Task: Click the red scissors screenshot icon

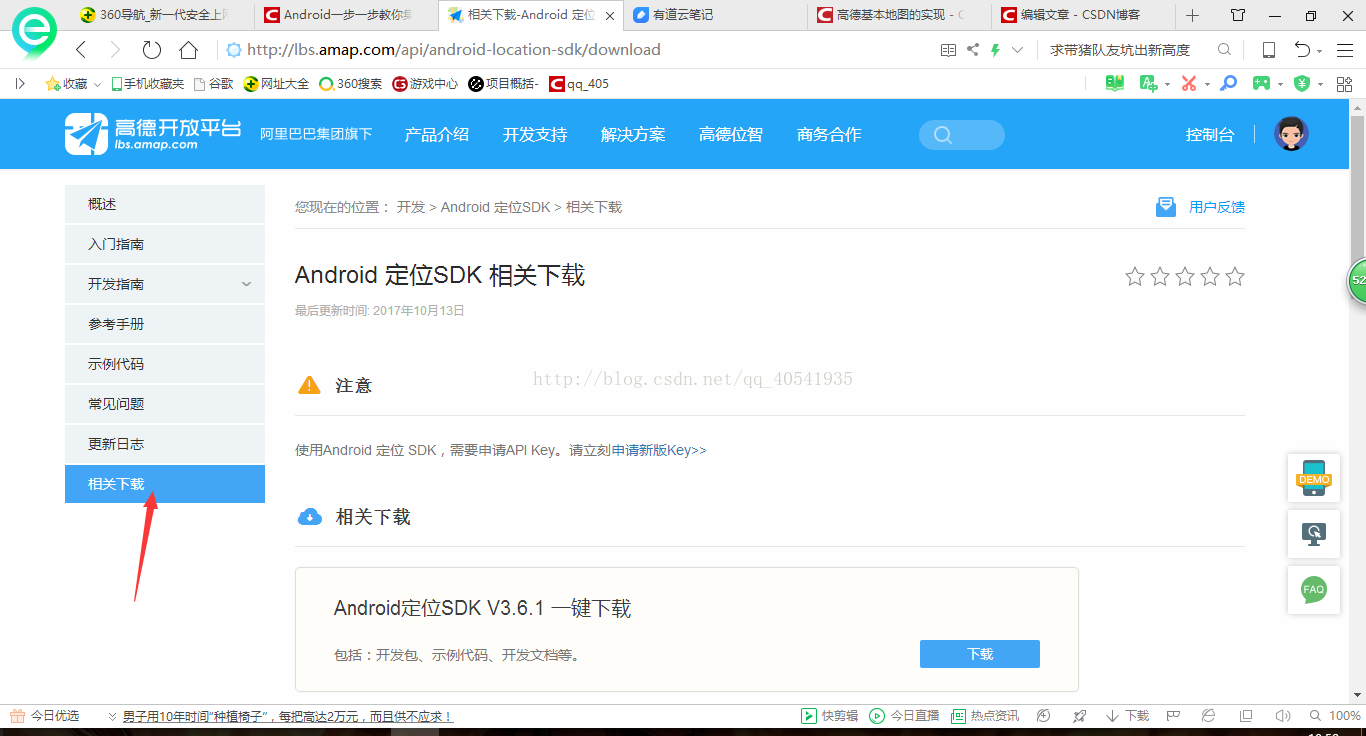Action: click(1189, 84)
